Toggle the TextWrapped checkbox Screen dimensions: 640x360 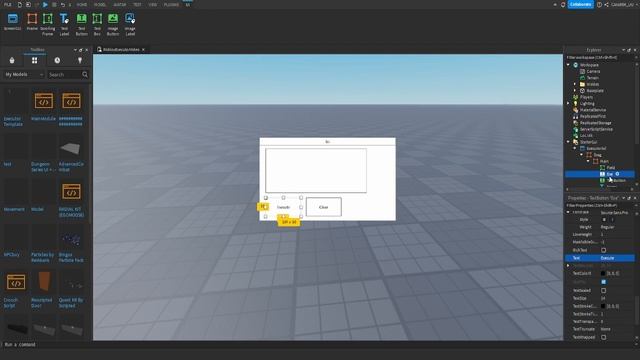click(603, 337)
